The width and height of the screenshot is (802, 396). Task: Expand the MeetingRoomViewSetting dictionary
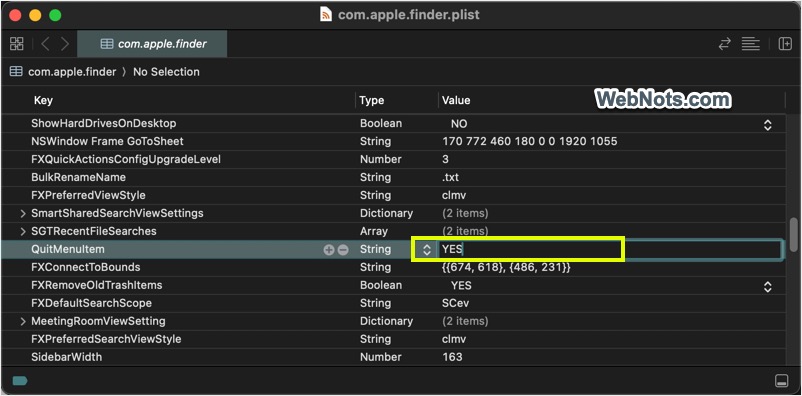click(x=23, y=321)
